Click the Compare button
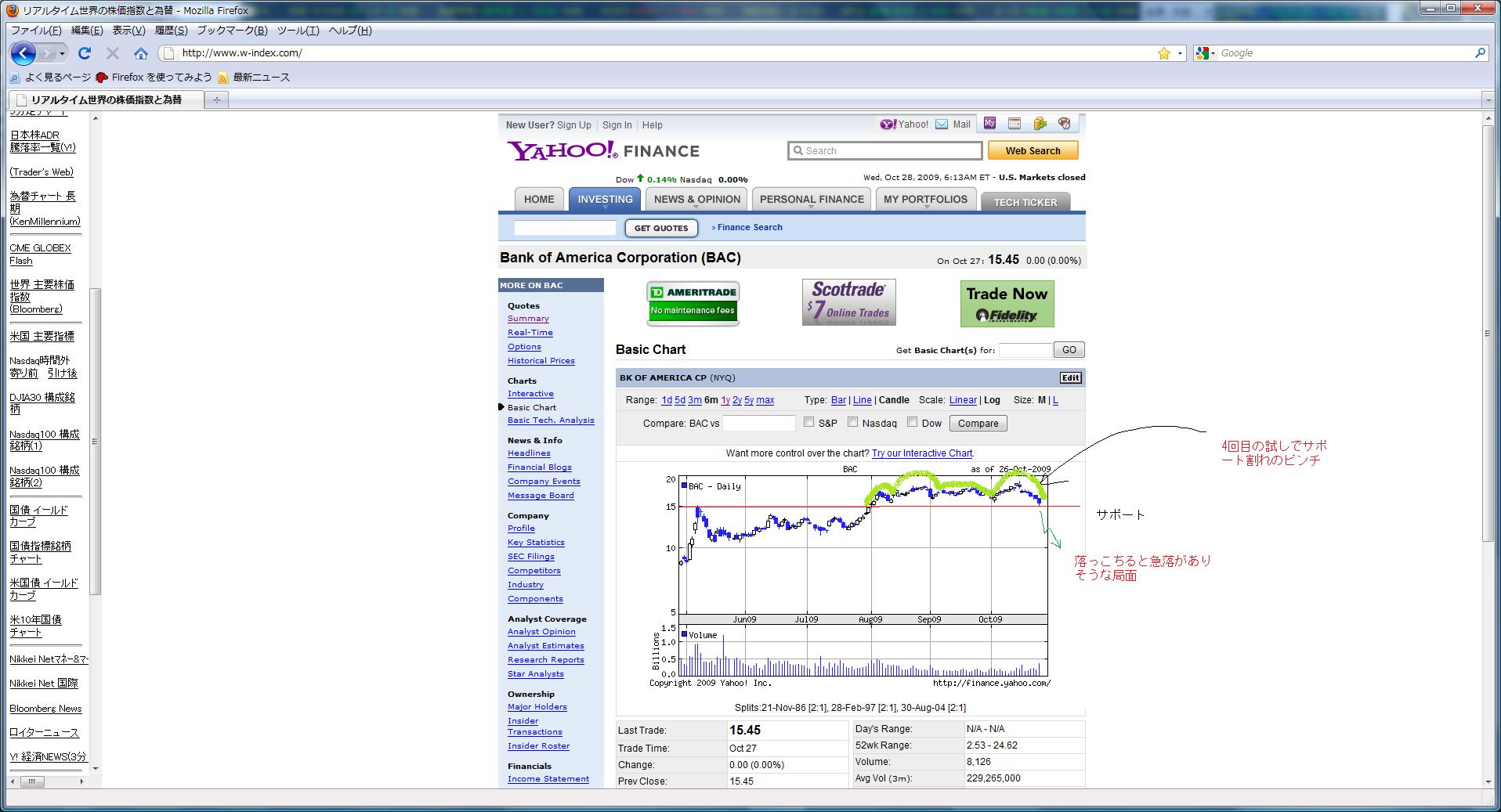The image size is (1501, 812). click(x=978, y=424)
